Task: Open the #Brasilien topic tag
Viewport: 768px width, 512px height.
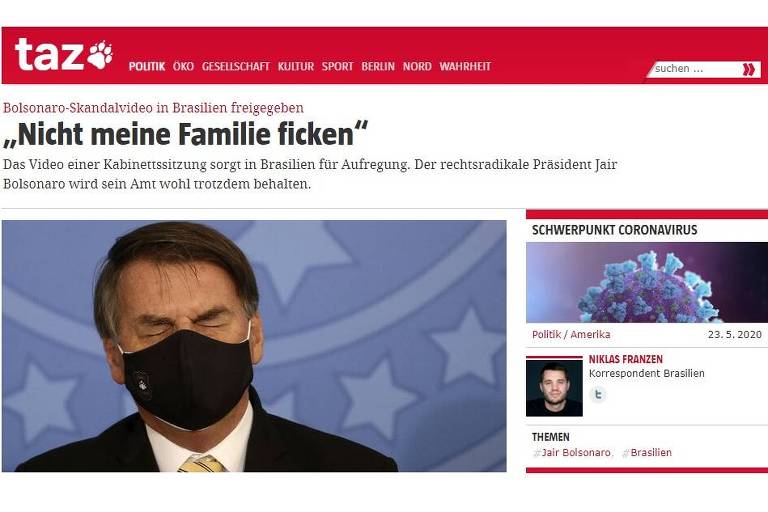Action: 647,453
